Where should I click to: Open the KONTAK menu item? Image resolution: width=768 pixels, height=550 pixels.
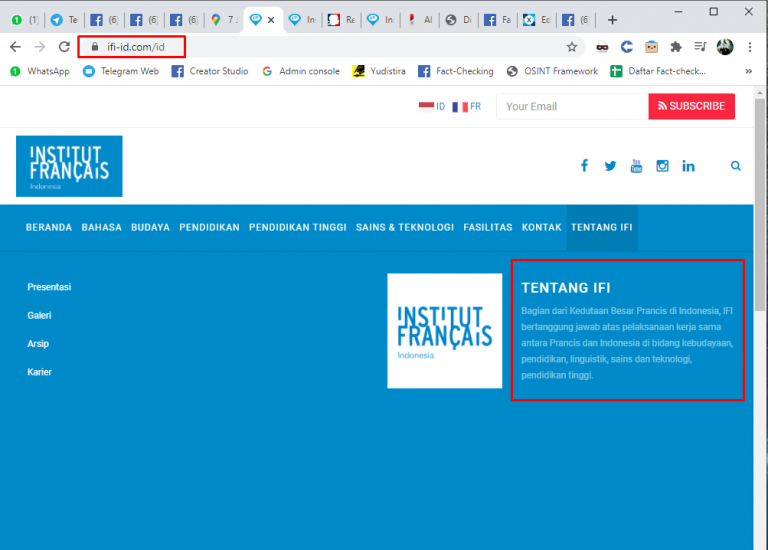[541, 227]
